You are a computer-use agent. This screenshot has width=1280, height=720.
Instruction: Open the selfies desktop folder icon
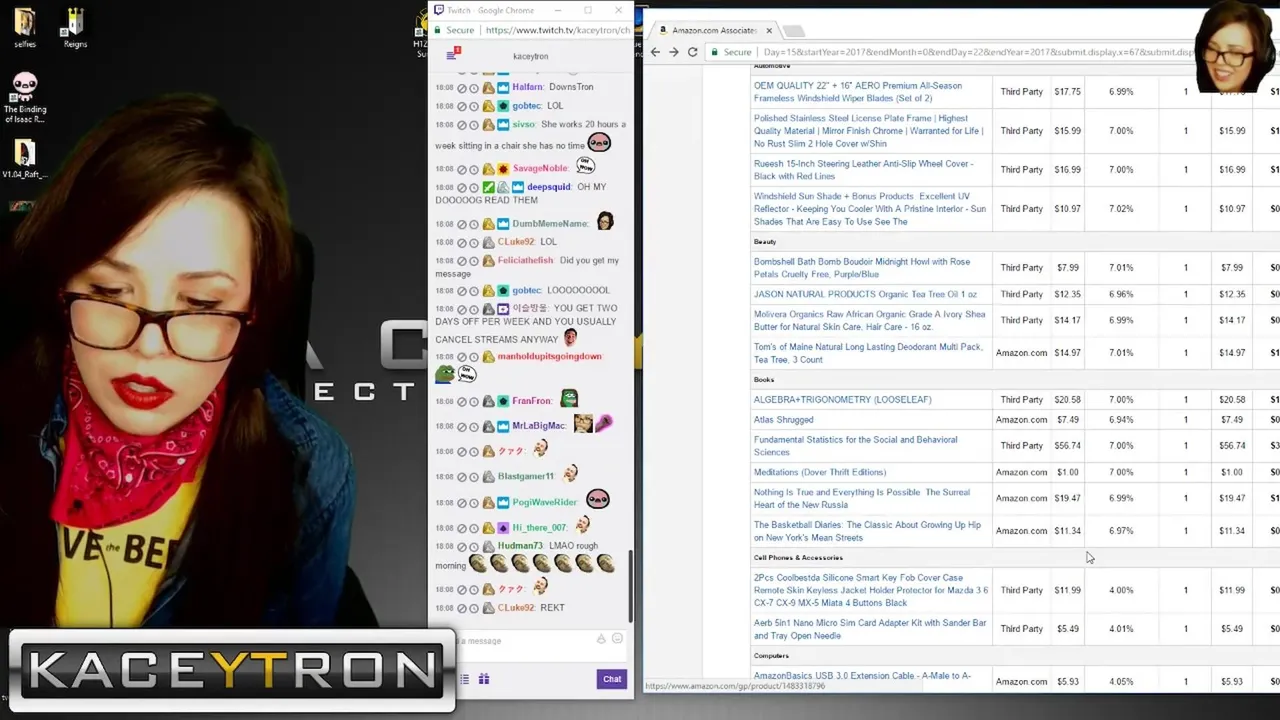pyautogui.click(x=25, y=27)
